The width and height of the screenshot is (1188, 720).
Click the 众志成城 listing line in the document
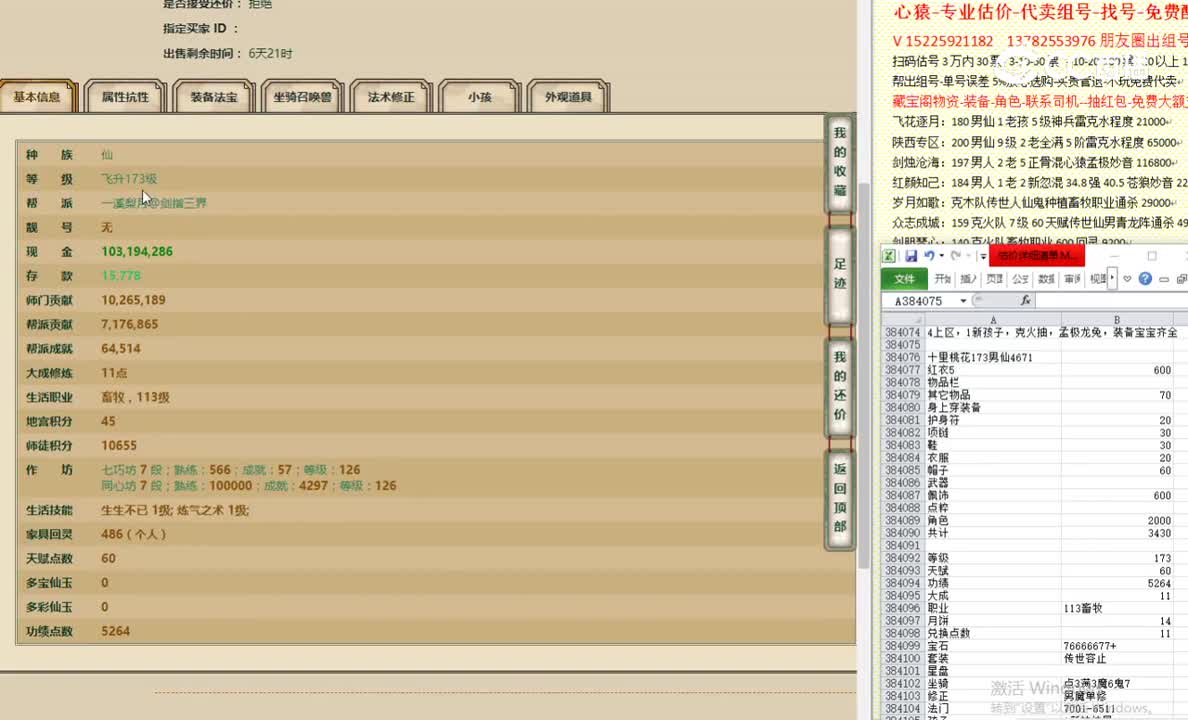(x=1040, y=223)
